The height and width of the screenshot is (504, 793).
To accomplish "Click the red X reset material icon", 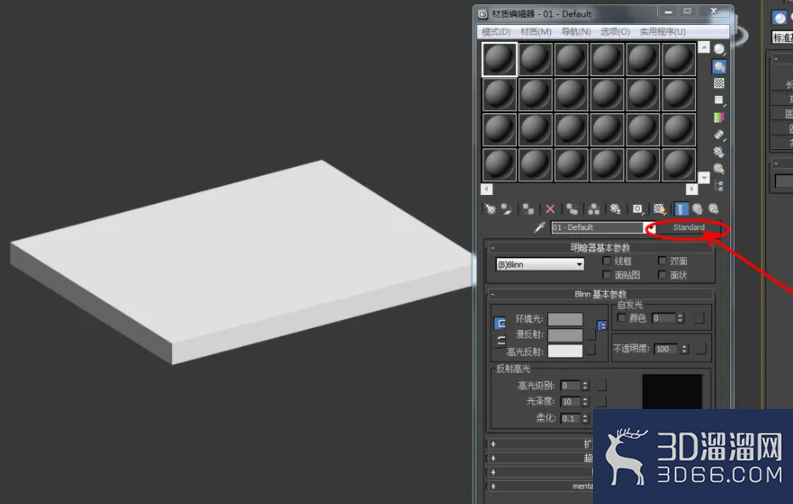I will click(x=550, y=209).
